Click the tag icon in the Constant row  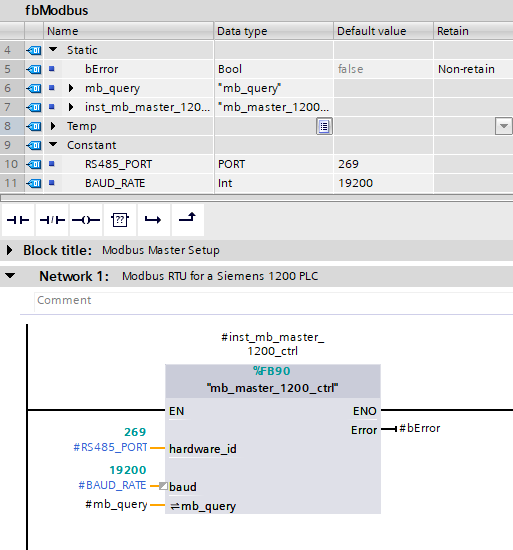[34, 145]
